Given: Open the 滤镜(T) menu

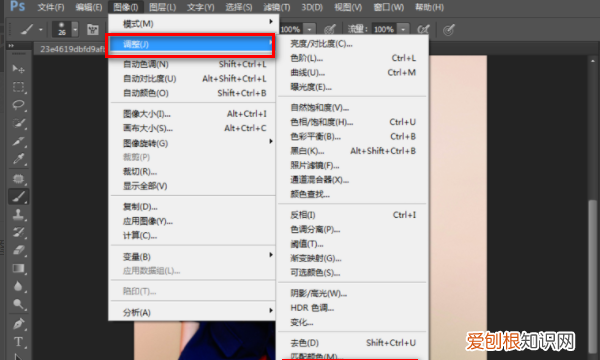Looking at the screenshot, I should 277,7.
